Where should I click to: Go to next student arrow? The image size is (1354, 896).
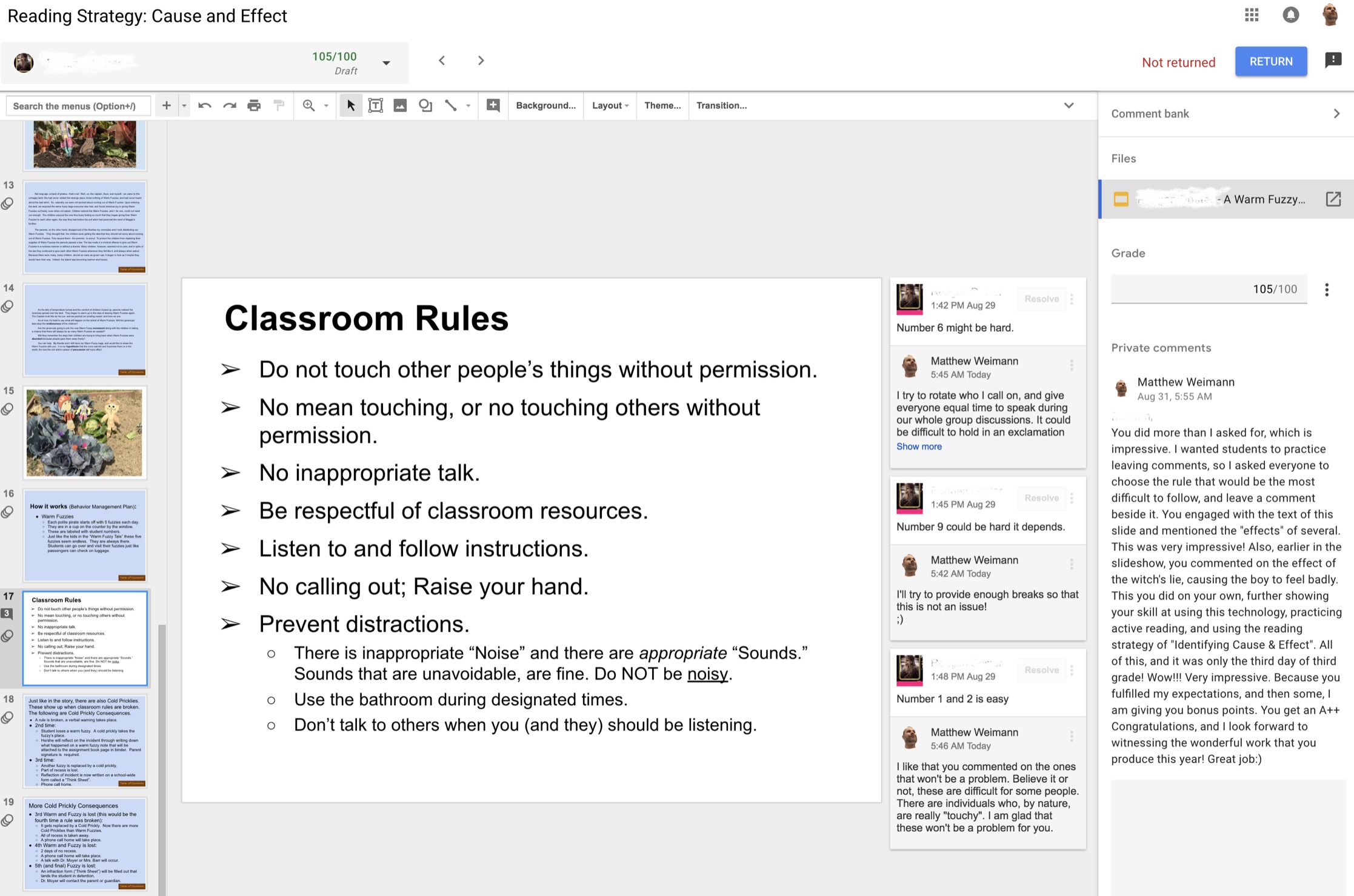pos(481,61)
